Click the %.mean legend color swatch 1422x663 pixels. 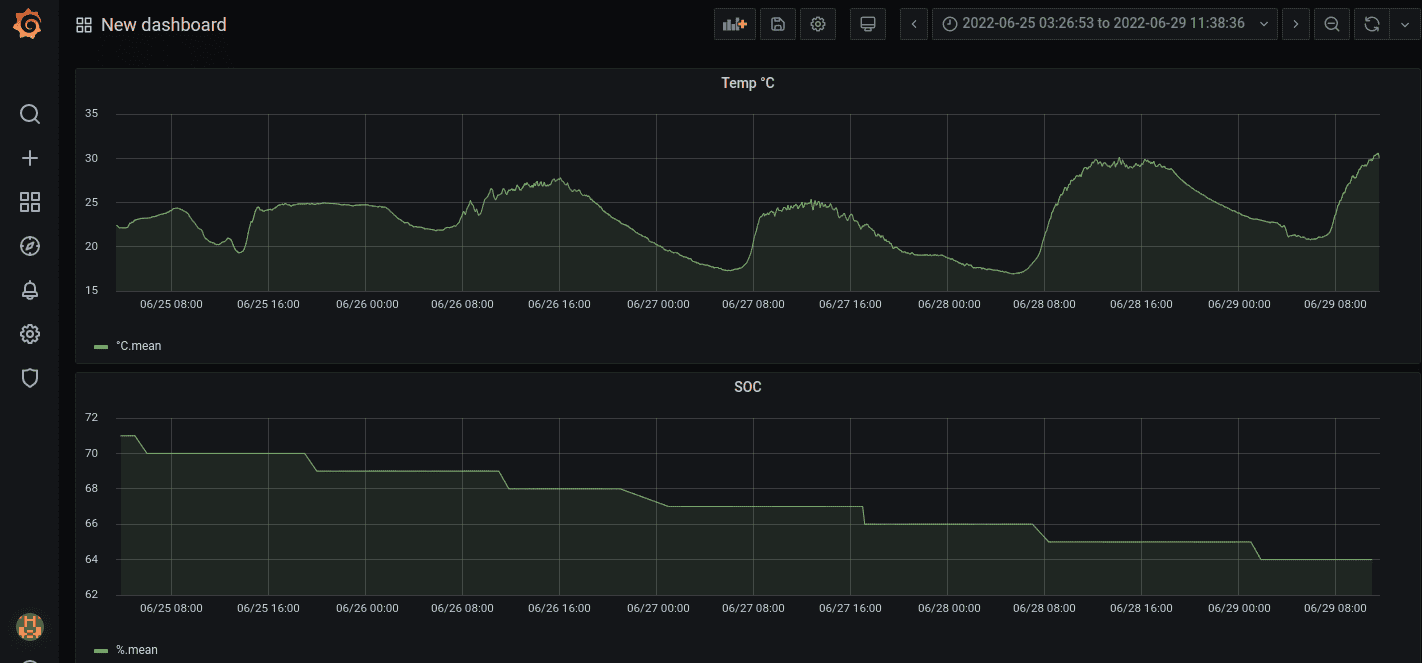[x=101, y=651]
